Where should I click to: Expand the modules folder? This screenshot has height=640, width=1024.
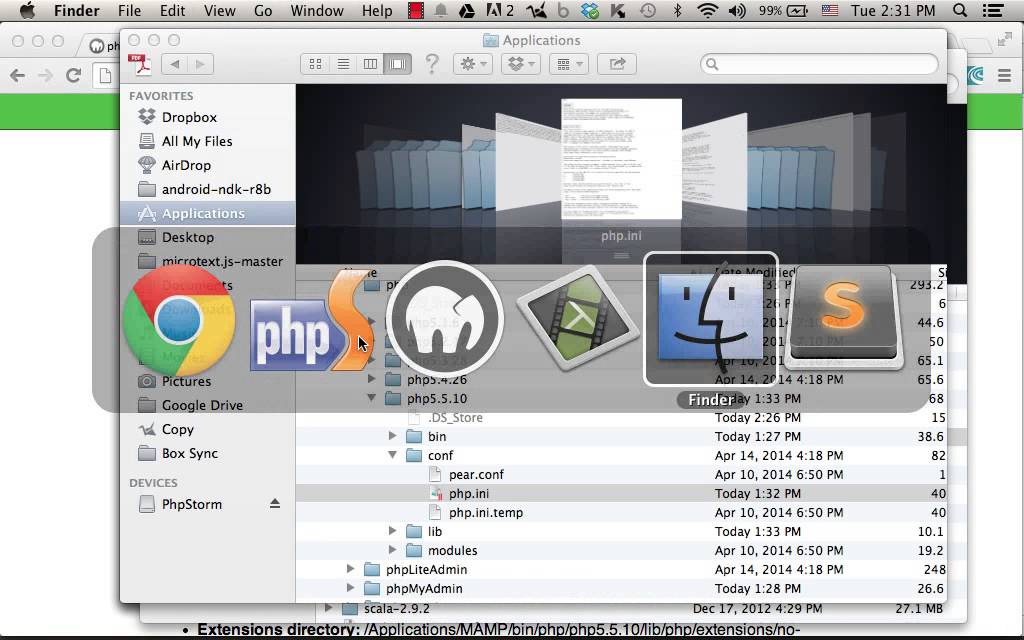tap(392, 550)
